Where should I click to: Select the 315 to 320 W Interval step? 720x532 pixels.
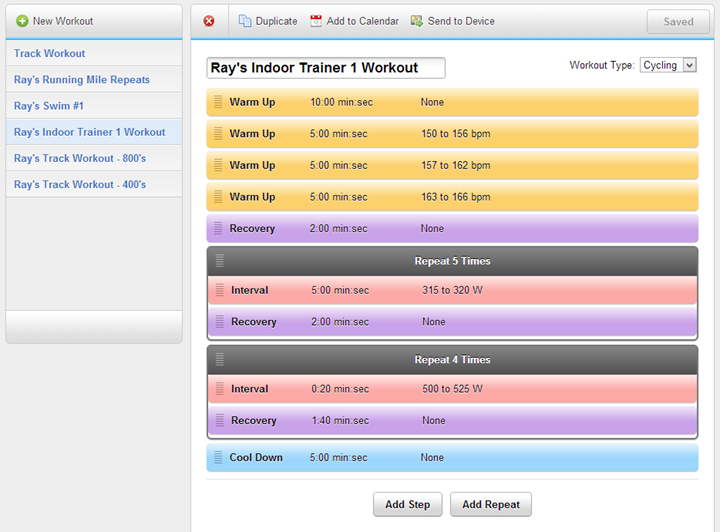tap(451, 291)
